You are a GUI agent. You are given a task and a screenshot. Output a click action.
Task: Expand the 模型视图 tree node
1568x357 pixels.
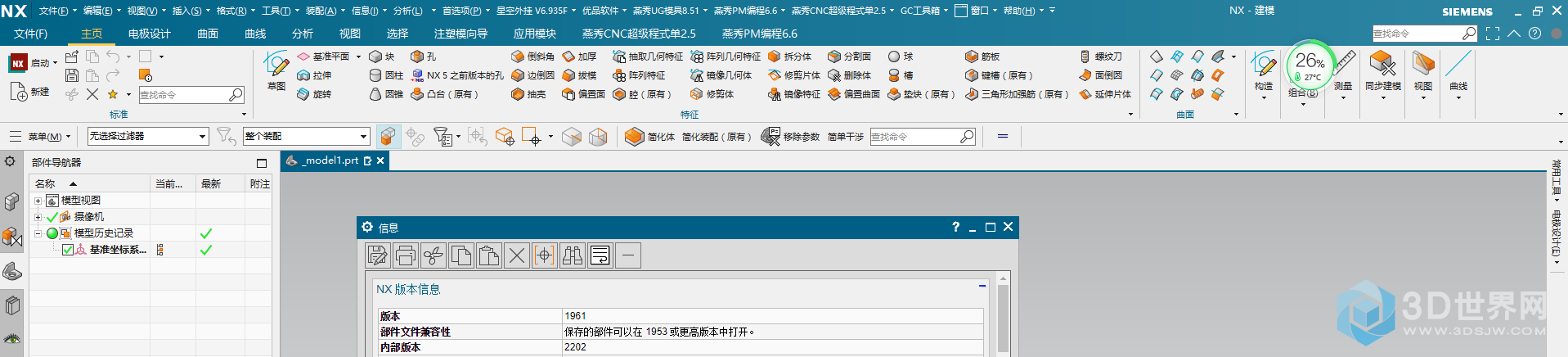(38, 201)
